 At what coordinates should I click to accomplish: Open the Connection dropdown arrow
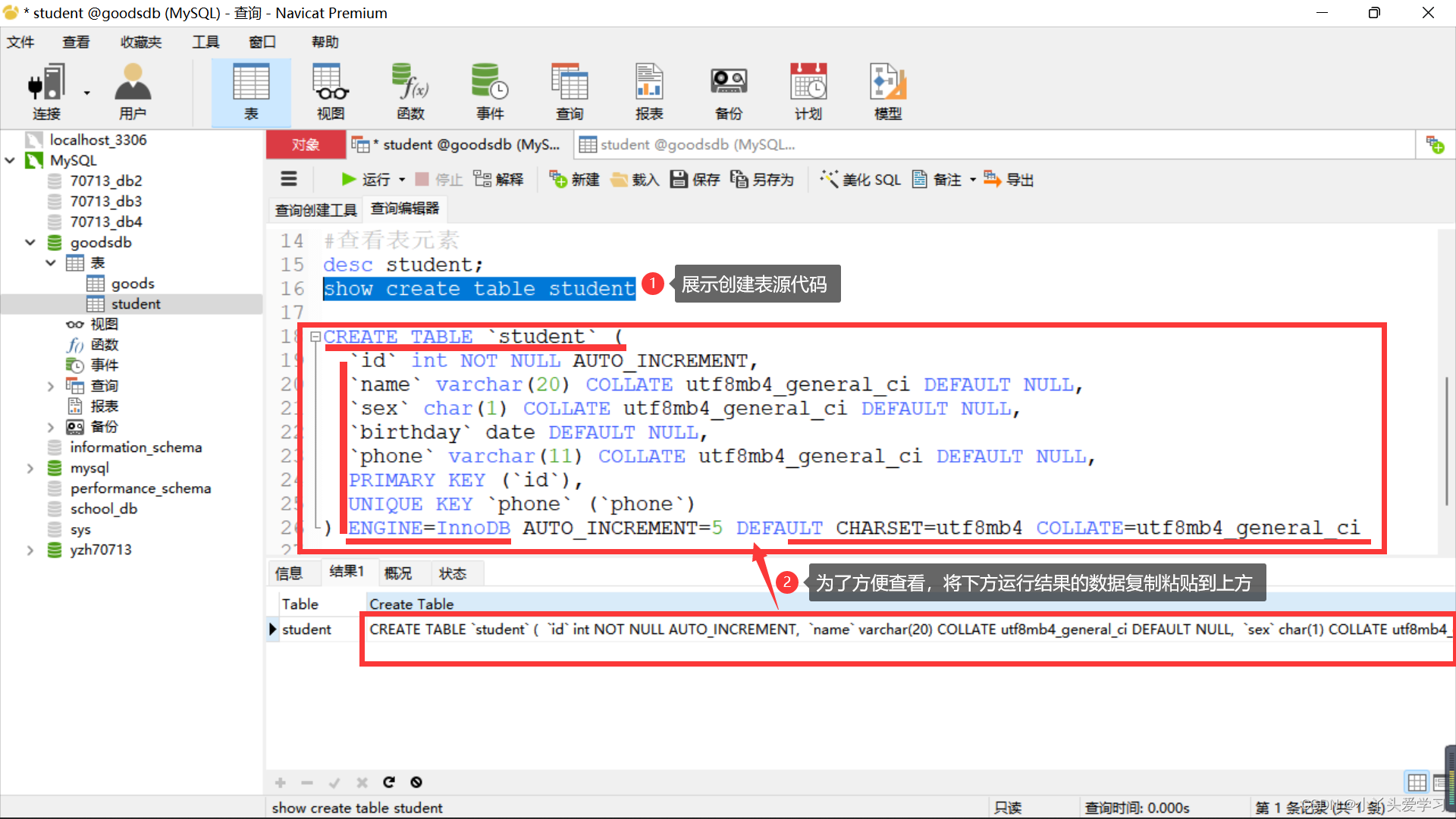point(86,93)
